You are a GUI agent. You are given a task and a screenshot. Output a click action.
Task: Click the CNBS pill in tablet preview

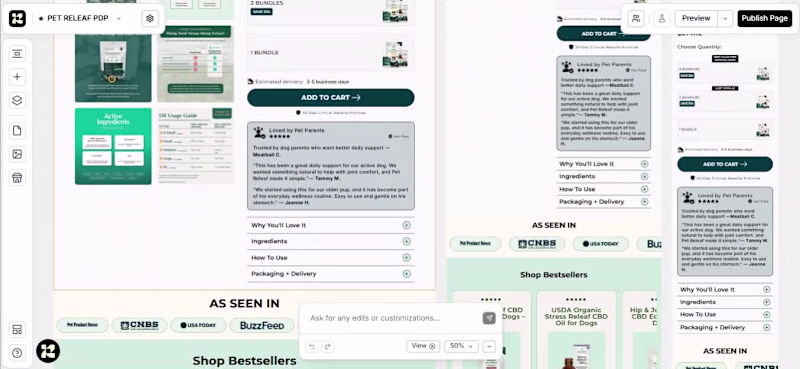[x=537, y=244]
